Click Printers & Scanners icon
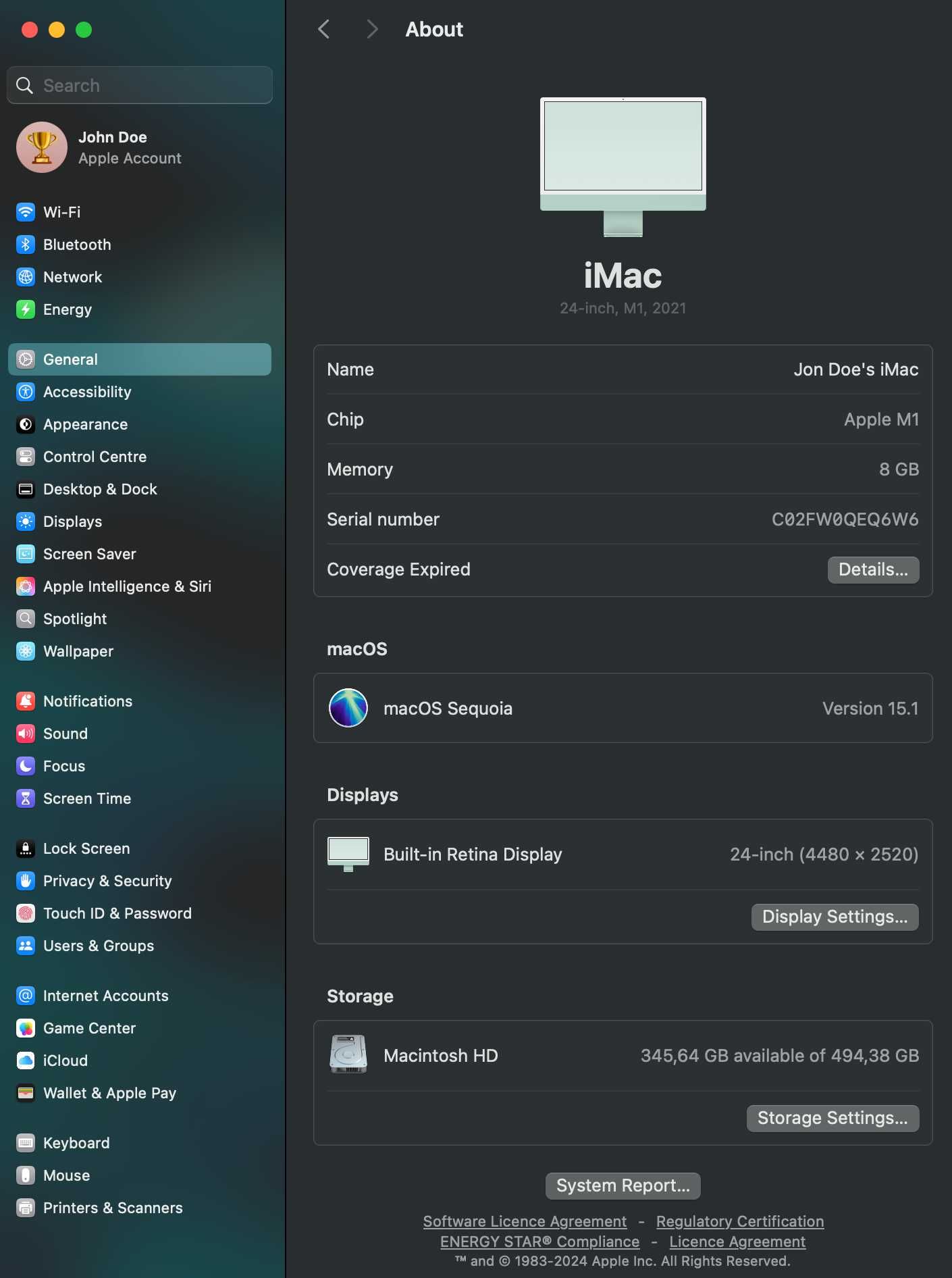 pyautogui.click(x=26, y=1208)
